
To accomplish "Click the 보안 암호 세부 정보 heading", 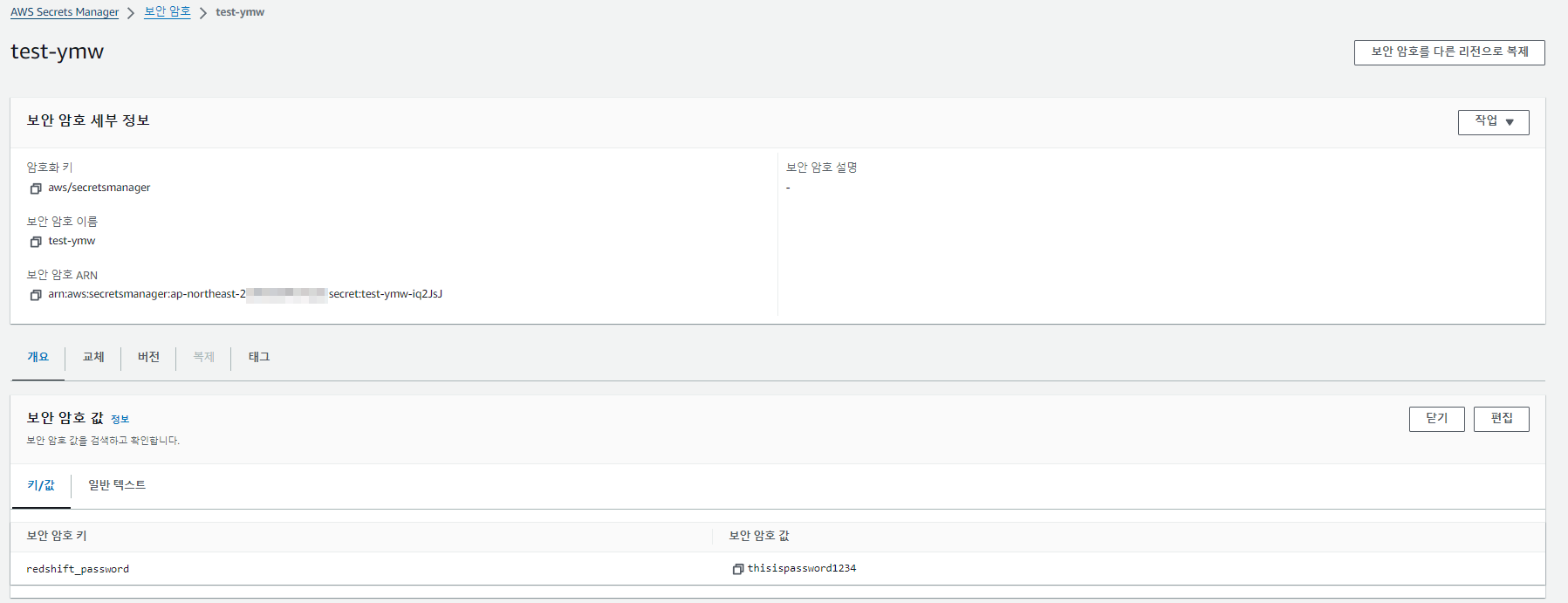I will click(x=88, y=120).
